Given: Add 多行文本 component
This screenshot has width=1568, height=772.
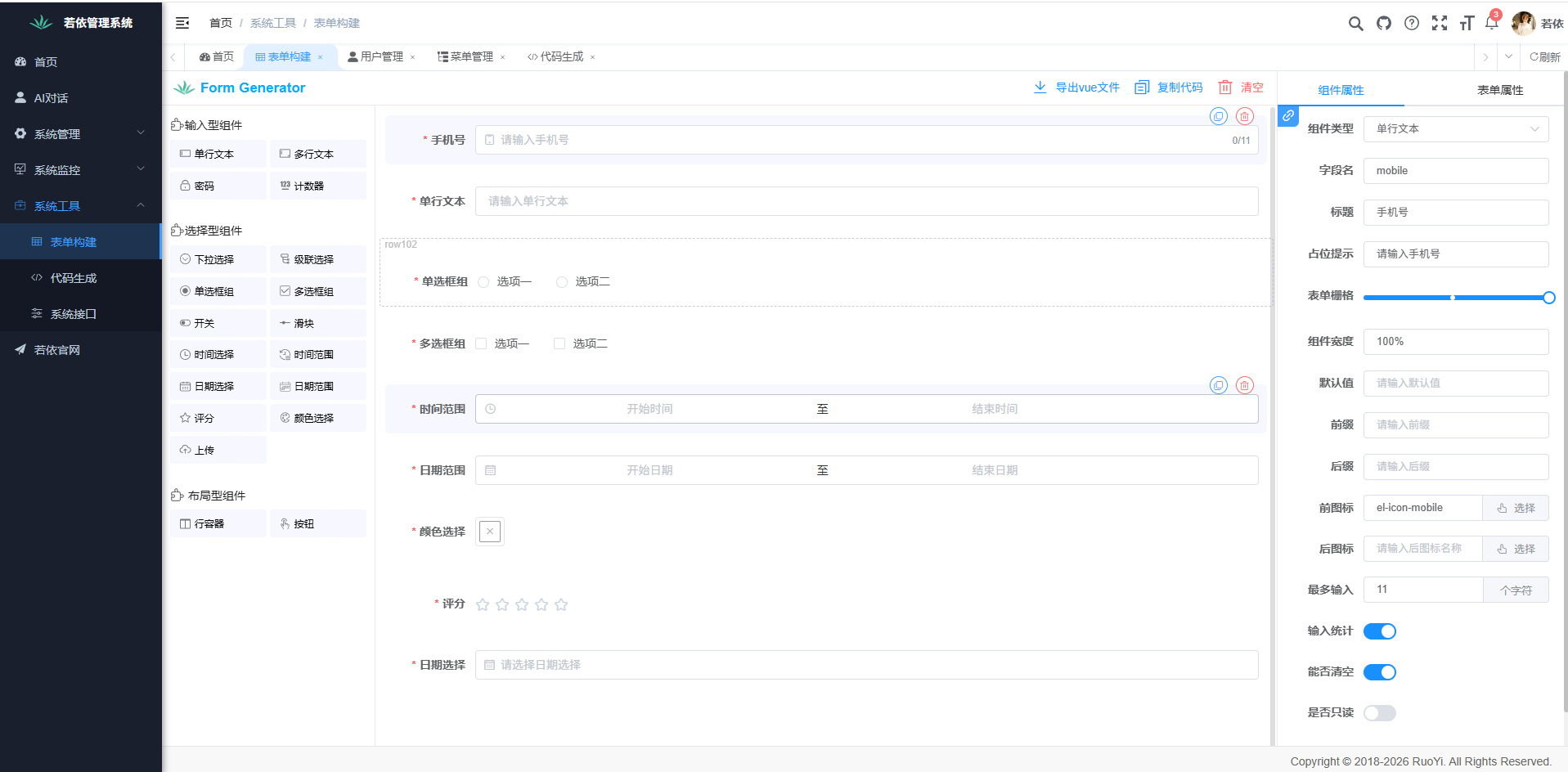Looking at the screenshot, I should pos(318,154).
